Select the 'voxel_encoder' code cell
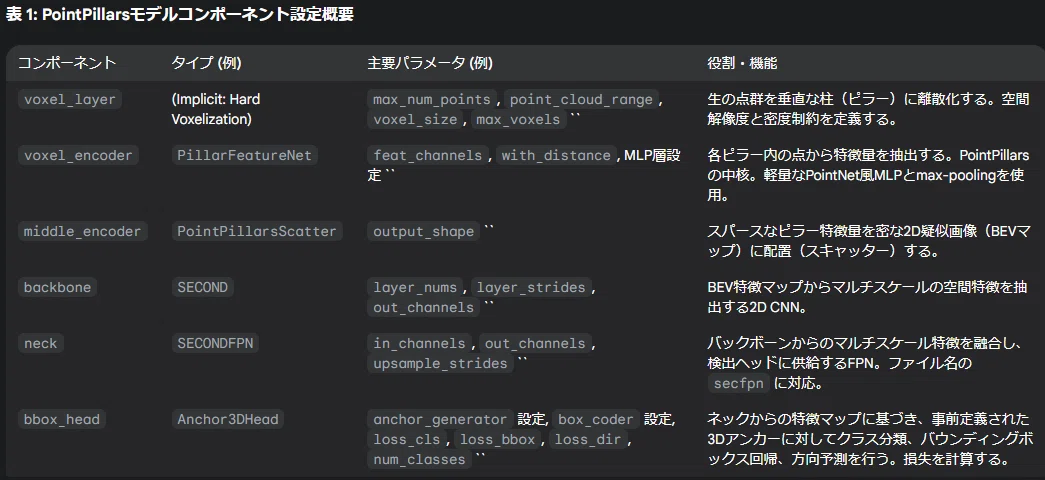Image resolution: width=1045 pixels, height=480 pixels. pyautogui.click(x=78, y=155)
